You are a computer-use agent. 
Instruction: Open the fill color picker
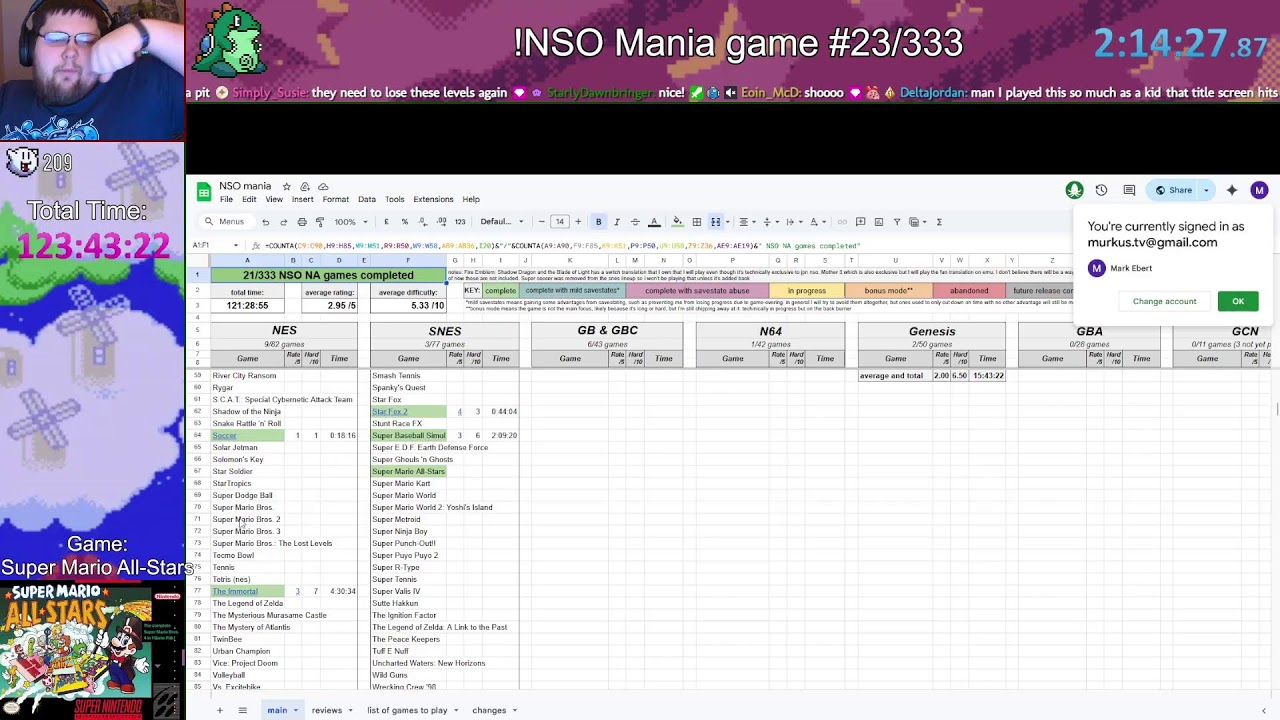[x=677, y=222]
